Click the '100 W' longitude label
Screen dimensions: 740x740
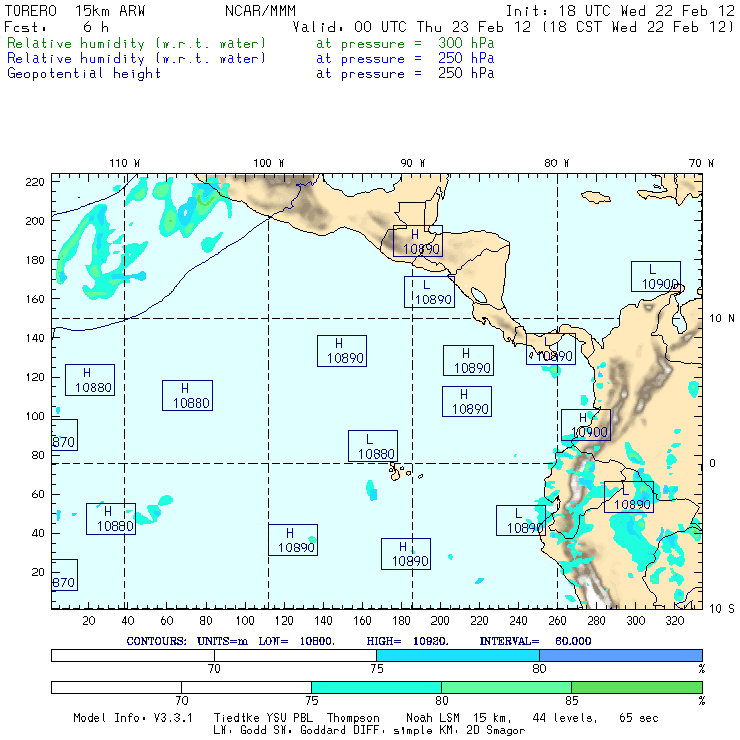pyautogui.click(x=269, y=163)
